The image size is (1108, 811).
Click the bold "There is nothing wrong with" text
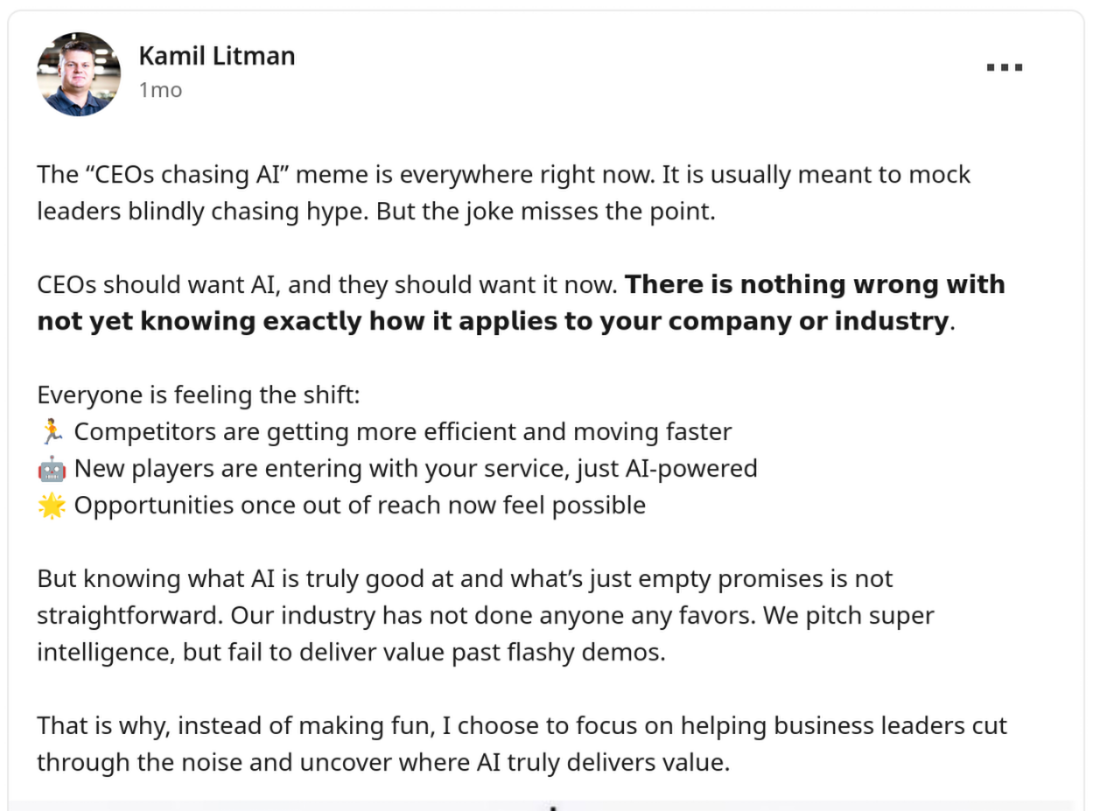tap(815, 285)
